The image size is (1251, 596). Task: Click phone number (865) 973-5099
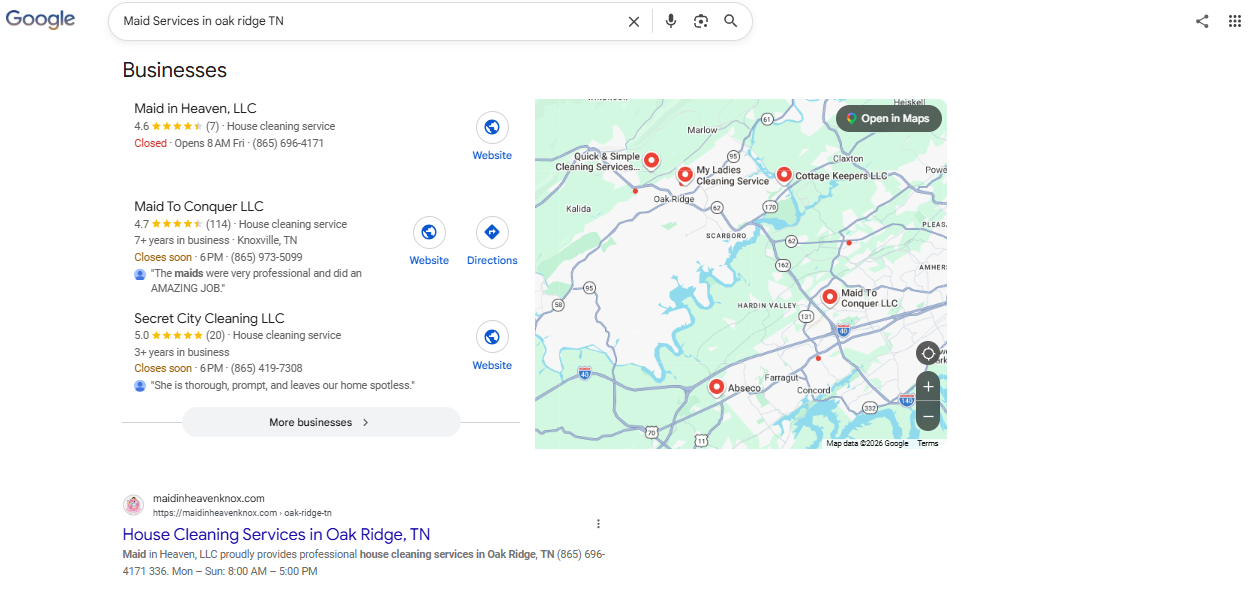(266, 257)
